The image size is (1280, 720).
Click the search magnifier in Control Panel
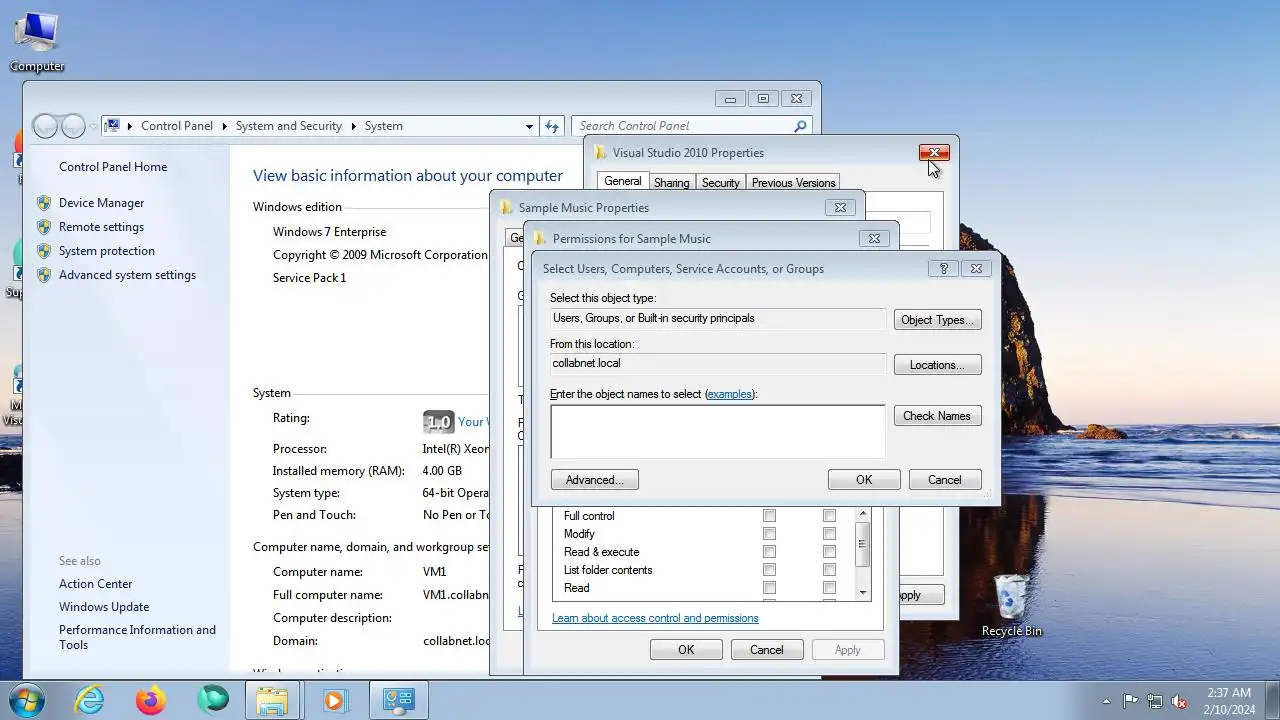(x=800, y=126)
